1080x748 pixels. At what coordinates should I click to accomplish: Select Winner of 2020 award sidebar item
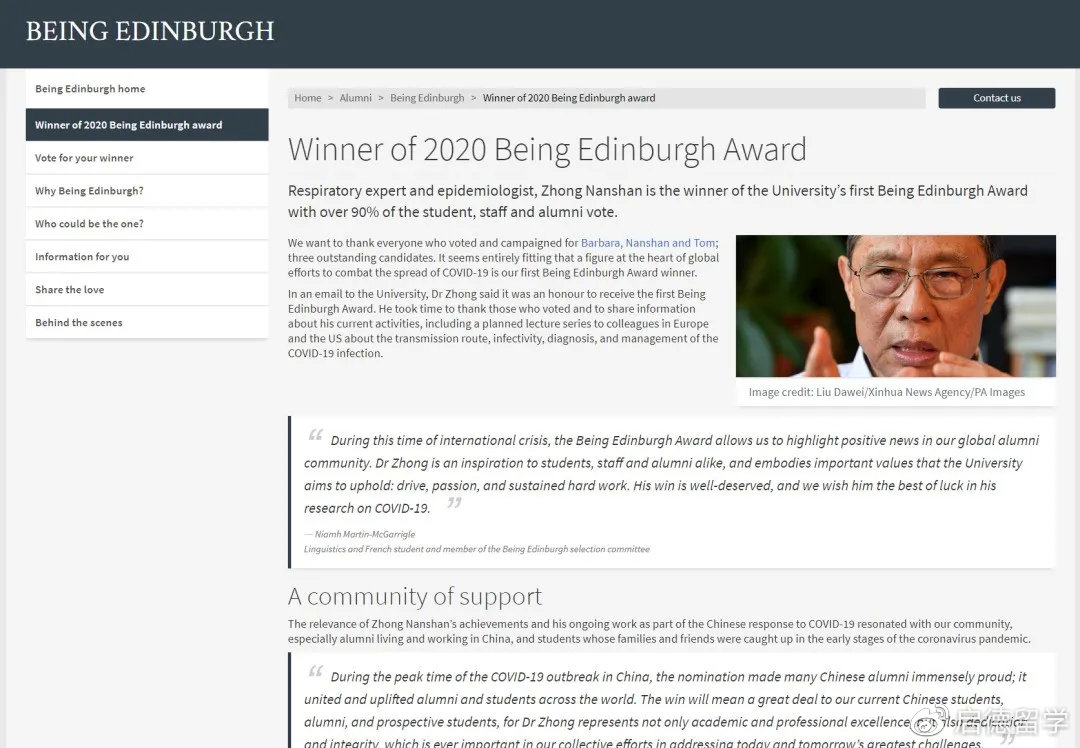coord(128,125)
